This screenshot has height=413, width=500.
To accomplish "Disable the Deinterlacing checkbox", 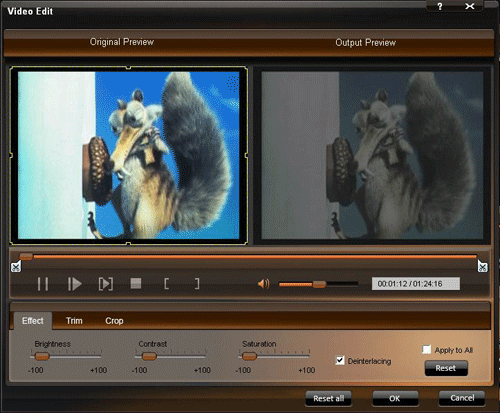I will pyautogui.click(x=340, y=360).
